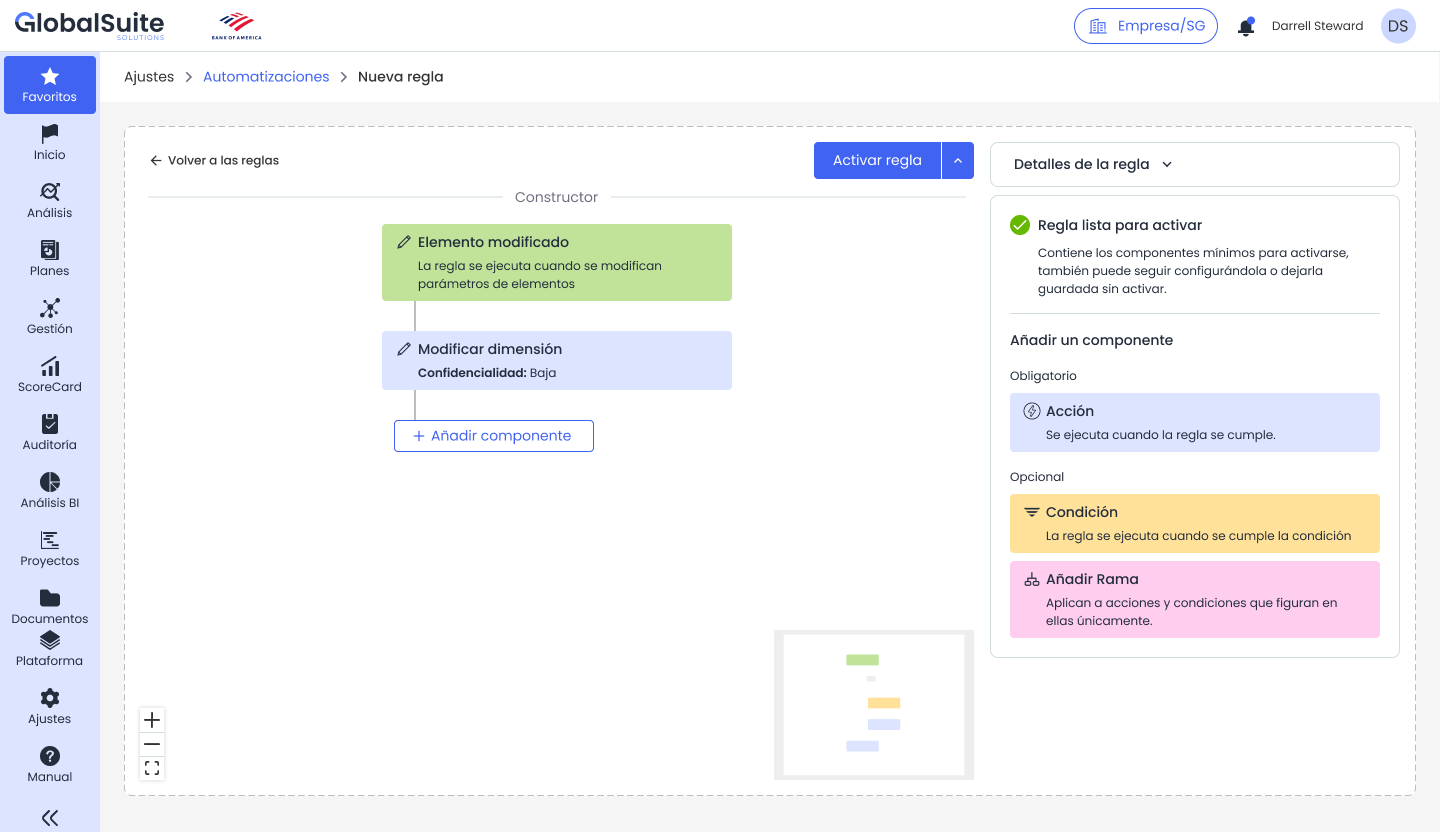The image size is (1440, 832).
Task: Select Modificar dimensión action block
Action: point(557,360)
